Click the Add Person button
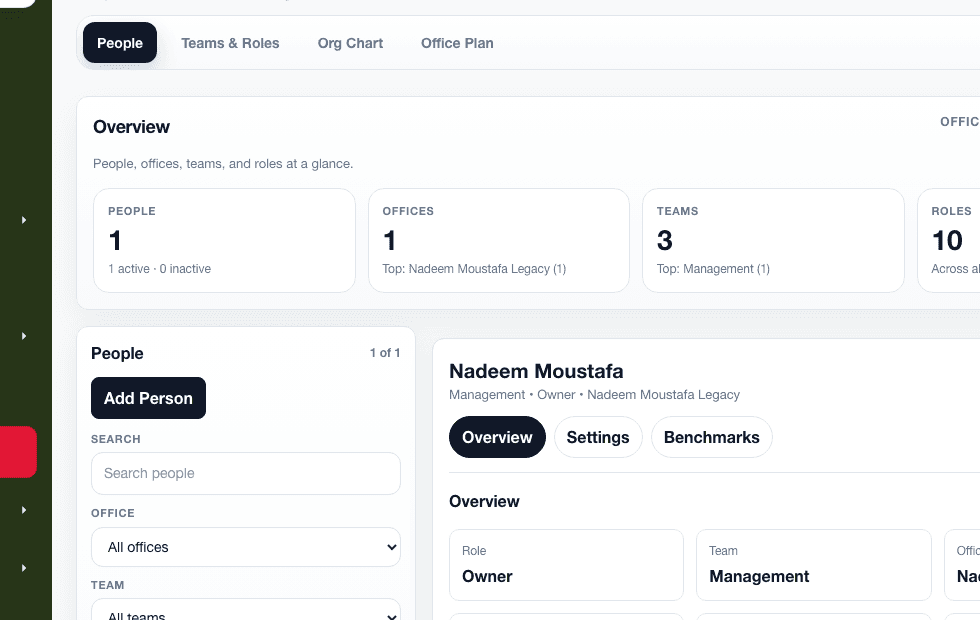 pos(148,398)
